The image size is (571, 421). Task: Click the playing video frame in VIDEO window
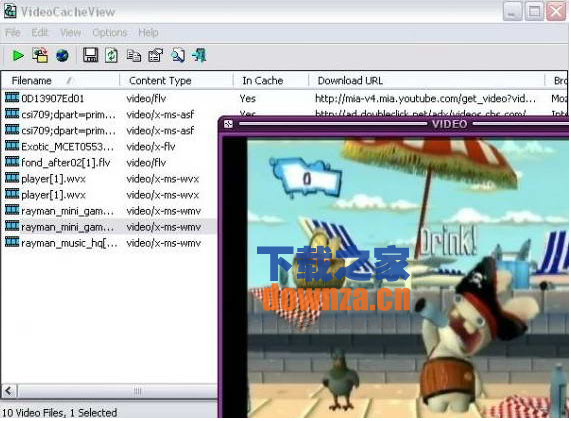tap(408, 279)
